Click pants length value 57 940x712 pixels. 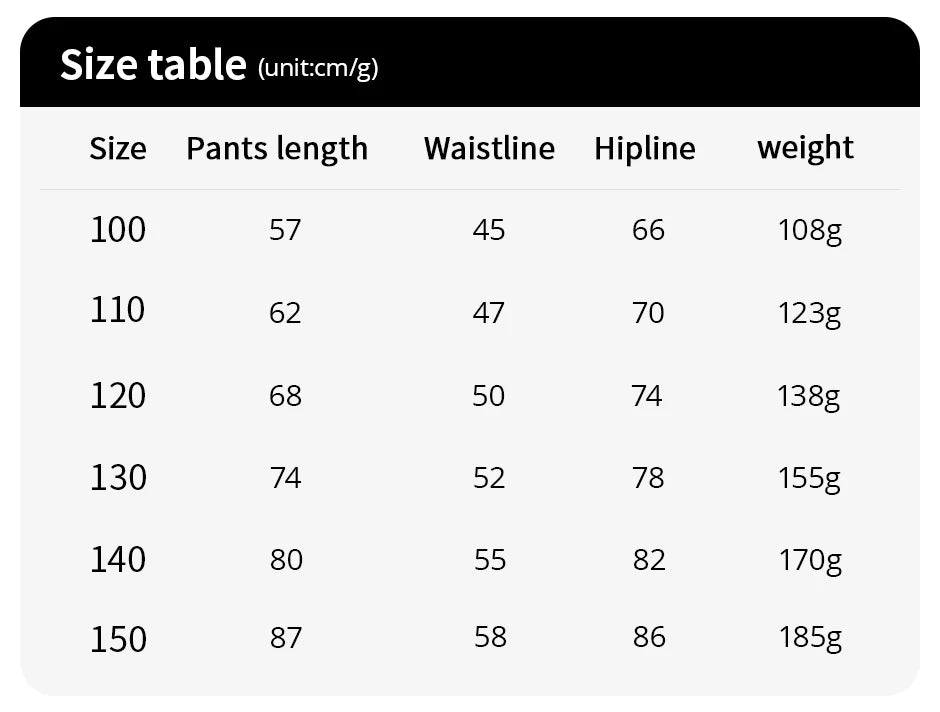coord(285,231)
